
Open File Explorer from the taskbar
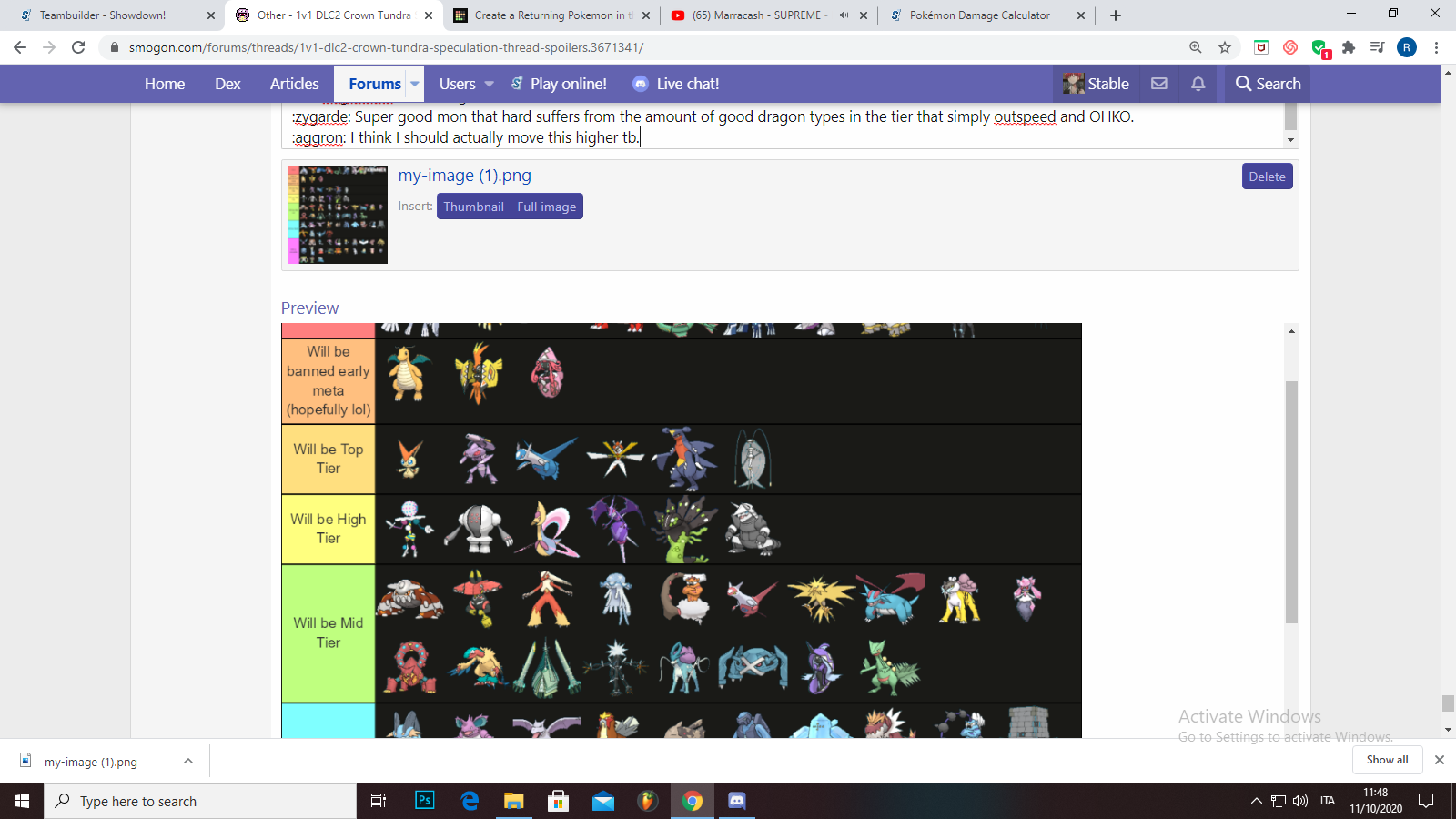click(x=514, y=801)
